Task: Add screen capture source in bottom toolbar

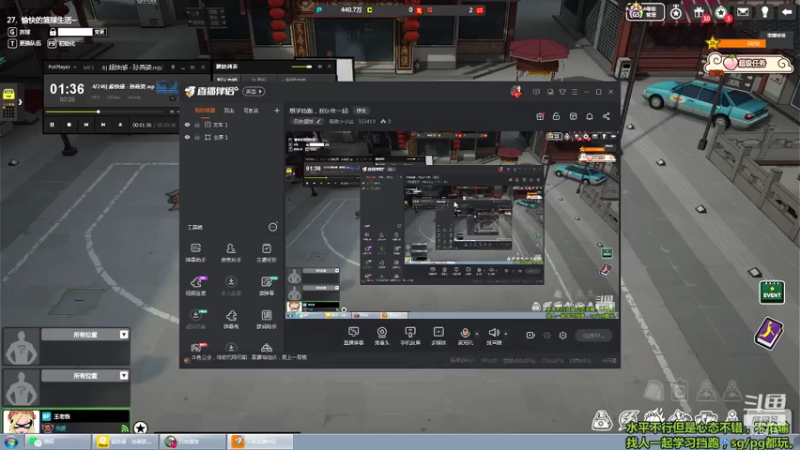Action: (353, 336)
